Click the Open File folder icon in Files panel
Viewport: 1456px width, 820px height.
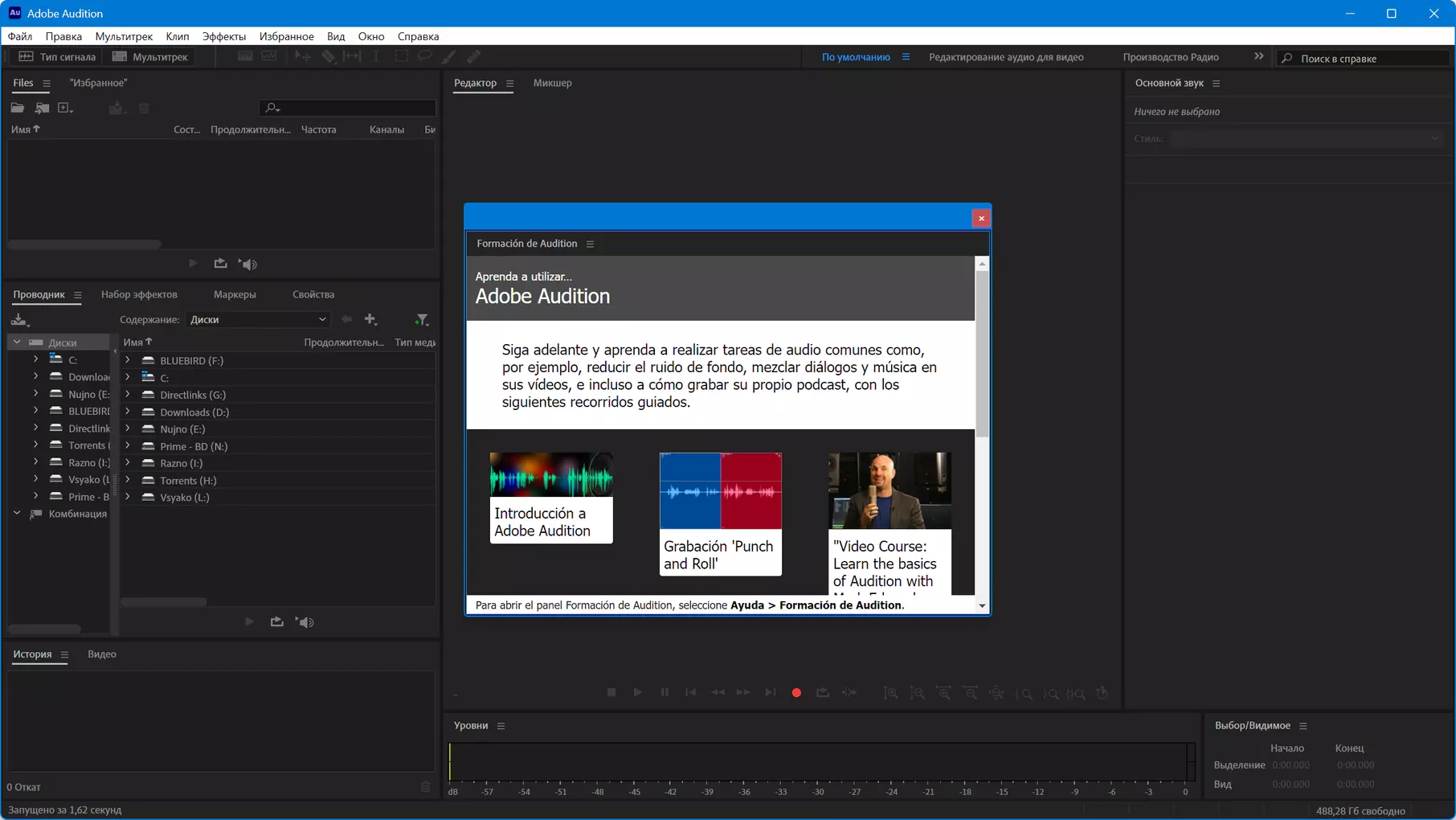(18, 108)
